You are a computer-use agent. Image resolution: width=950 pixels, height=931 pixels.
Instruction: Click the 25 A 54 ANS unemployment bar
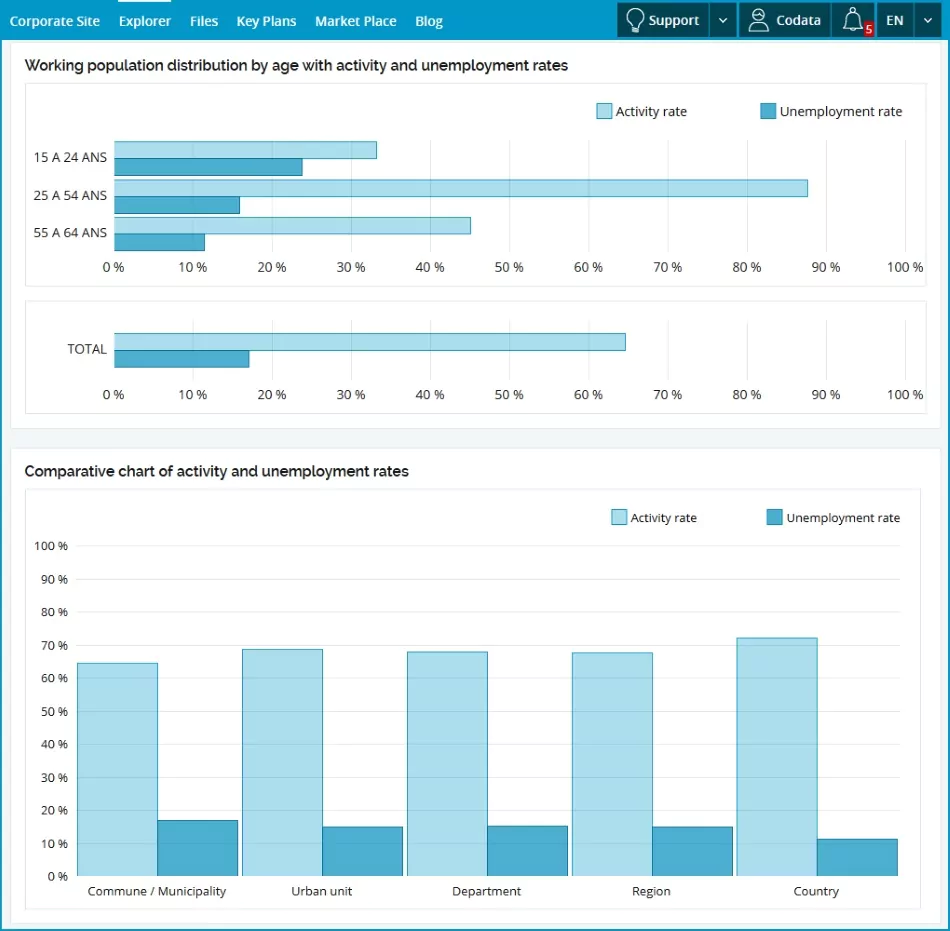tap(177, 205)
